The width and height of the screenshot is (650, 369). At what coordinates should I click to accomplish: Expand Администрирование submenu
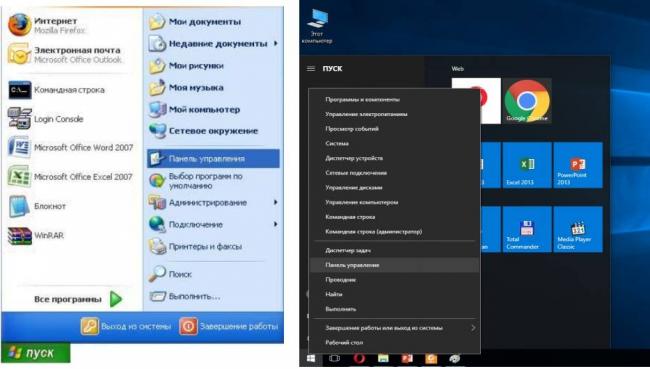coord(213,202)
